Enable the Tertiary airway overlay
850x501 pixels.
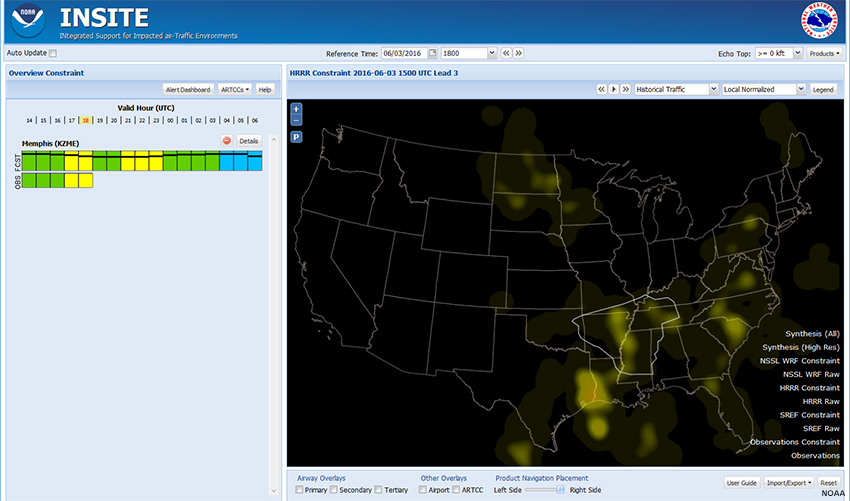tap(378, 490)
